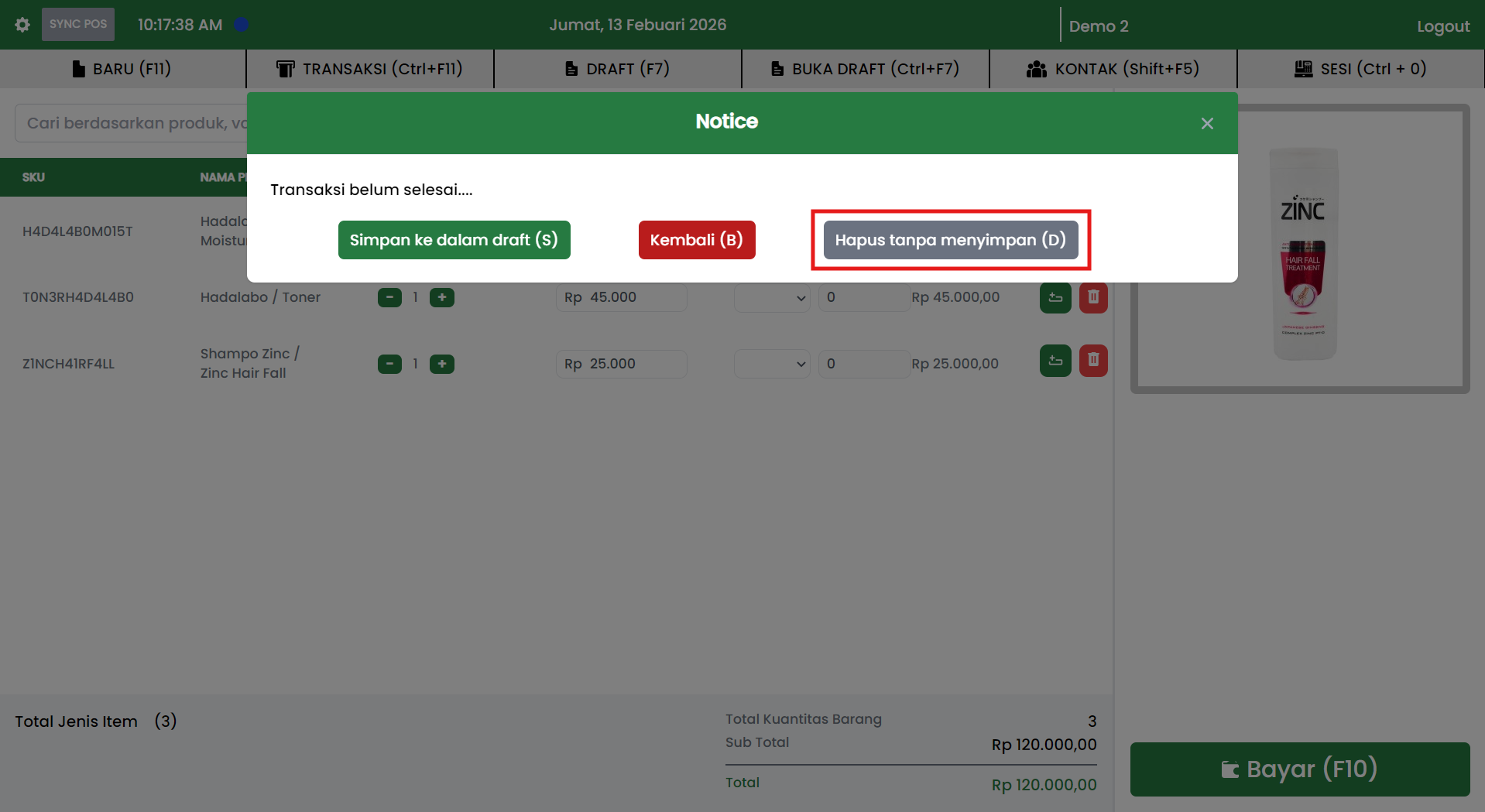
Task: Click the product search input field
Action: [x=132, y=123]
